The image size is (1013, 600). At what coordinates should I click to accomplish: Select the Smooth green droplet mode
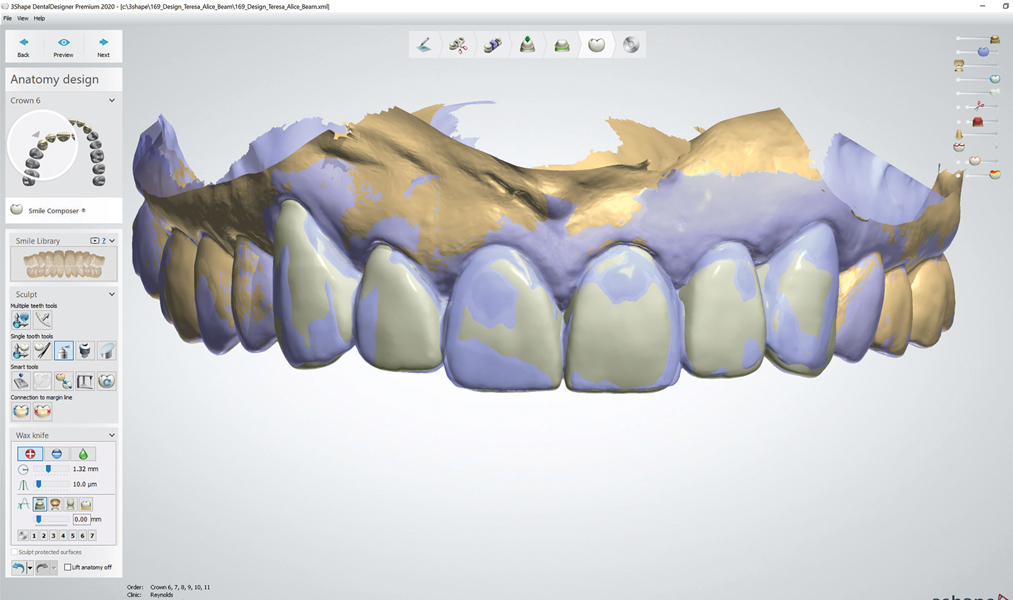[x=83, y=454]
